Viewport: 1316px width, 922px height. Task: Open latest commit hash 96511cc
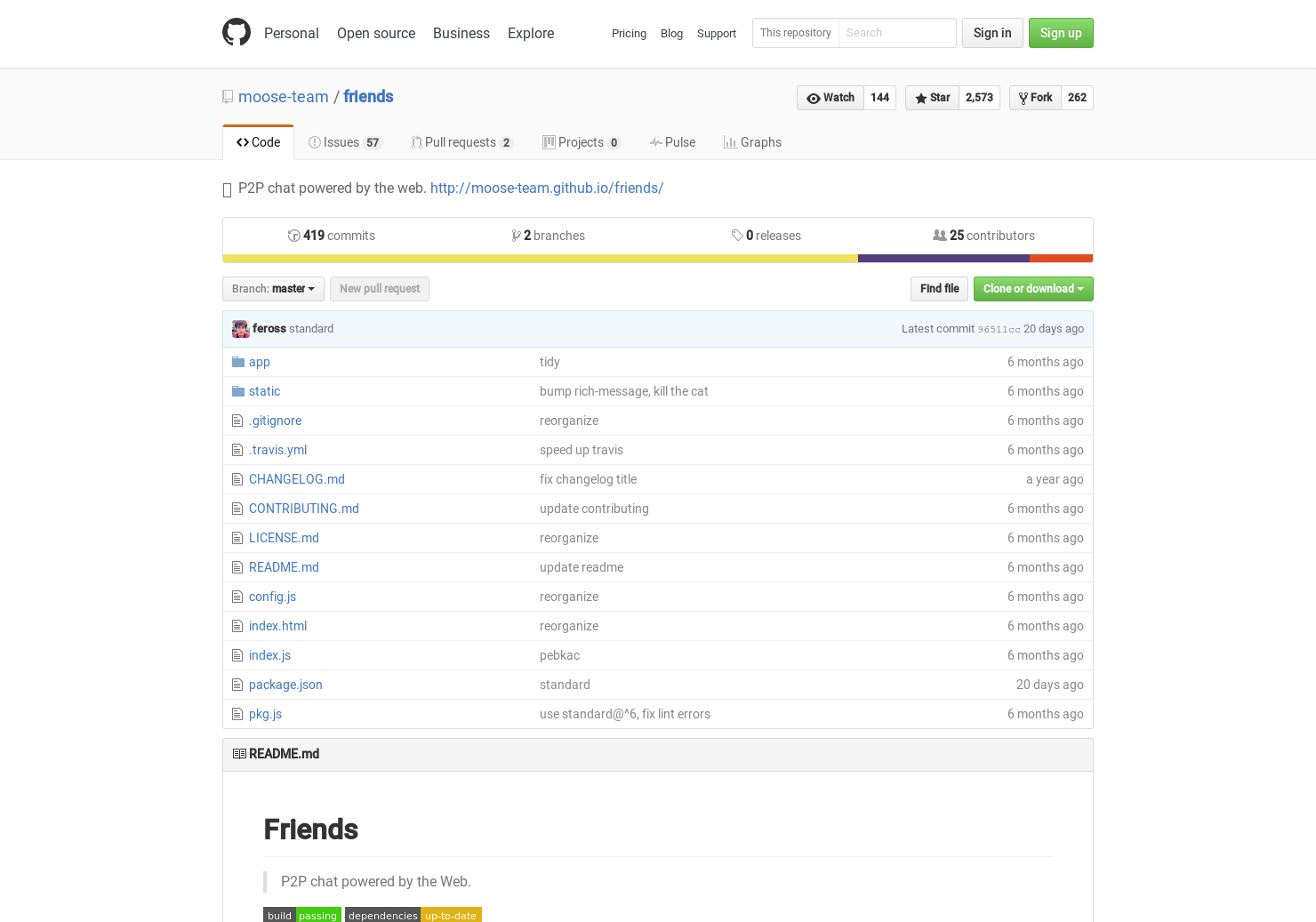999,329
